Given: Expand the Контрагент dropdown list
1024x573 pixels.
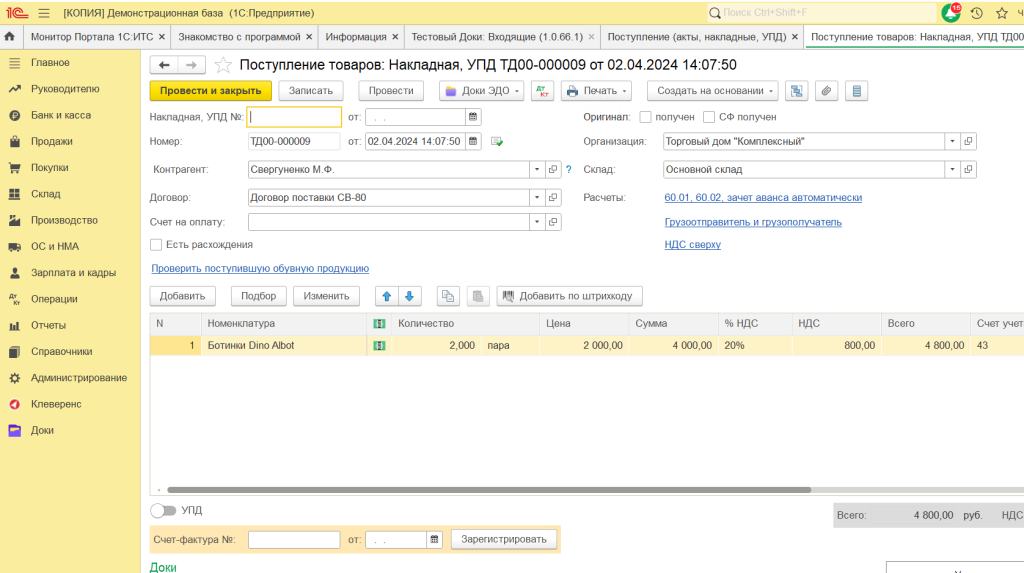Looking at the screenshot, I should (x=537, y=169).
